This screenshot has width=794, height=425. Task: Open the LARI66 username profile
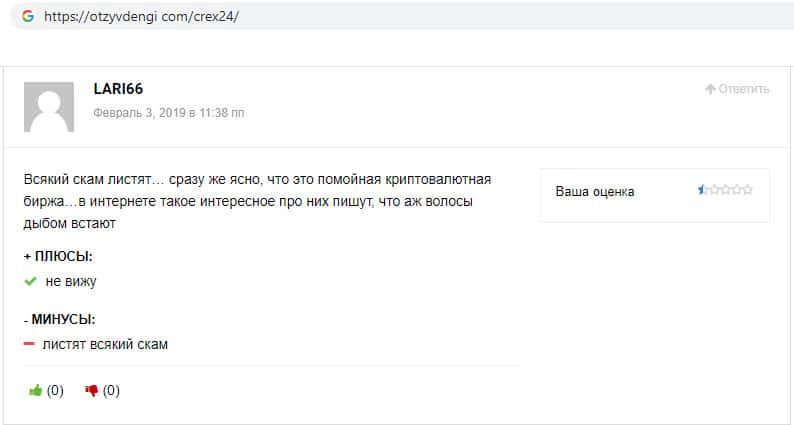pyautogui.click(x=118, y=89)
